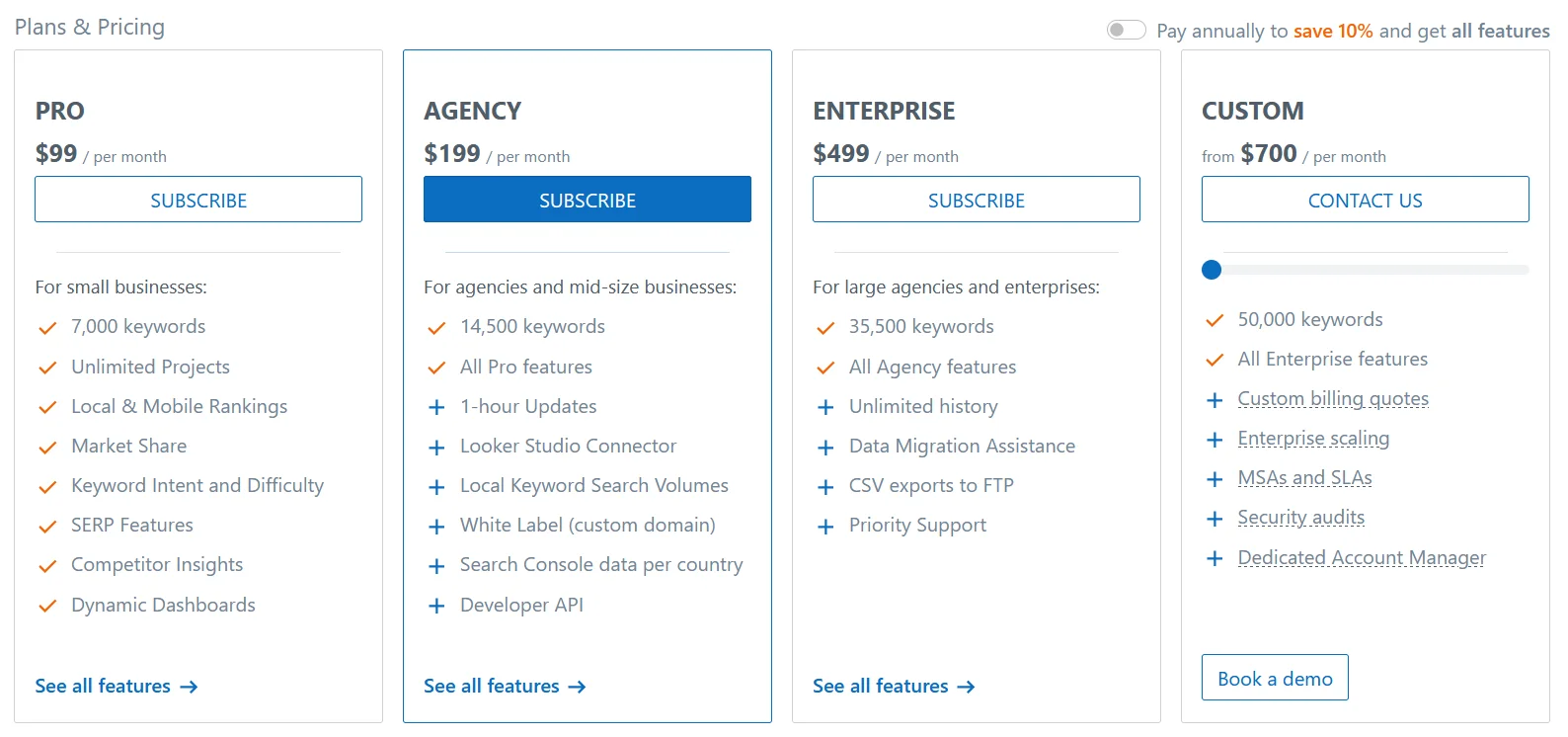The width and height of the screenshot is (1568, 737).
Task: Subscribe to the Enterprise plan
Action: [x=977, y=200]
